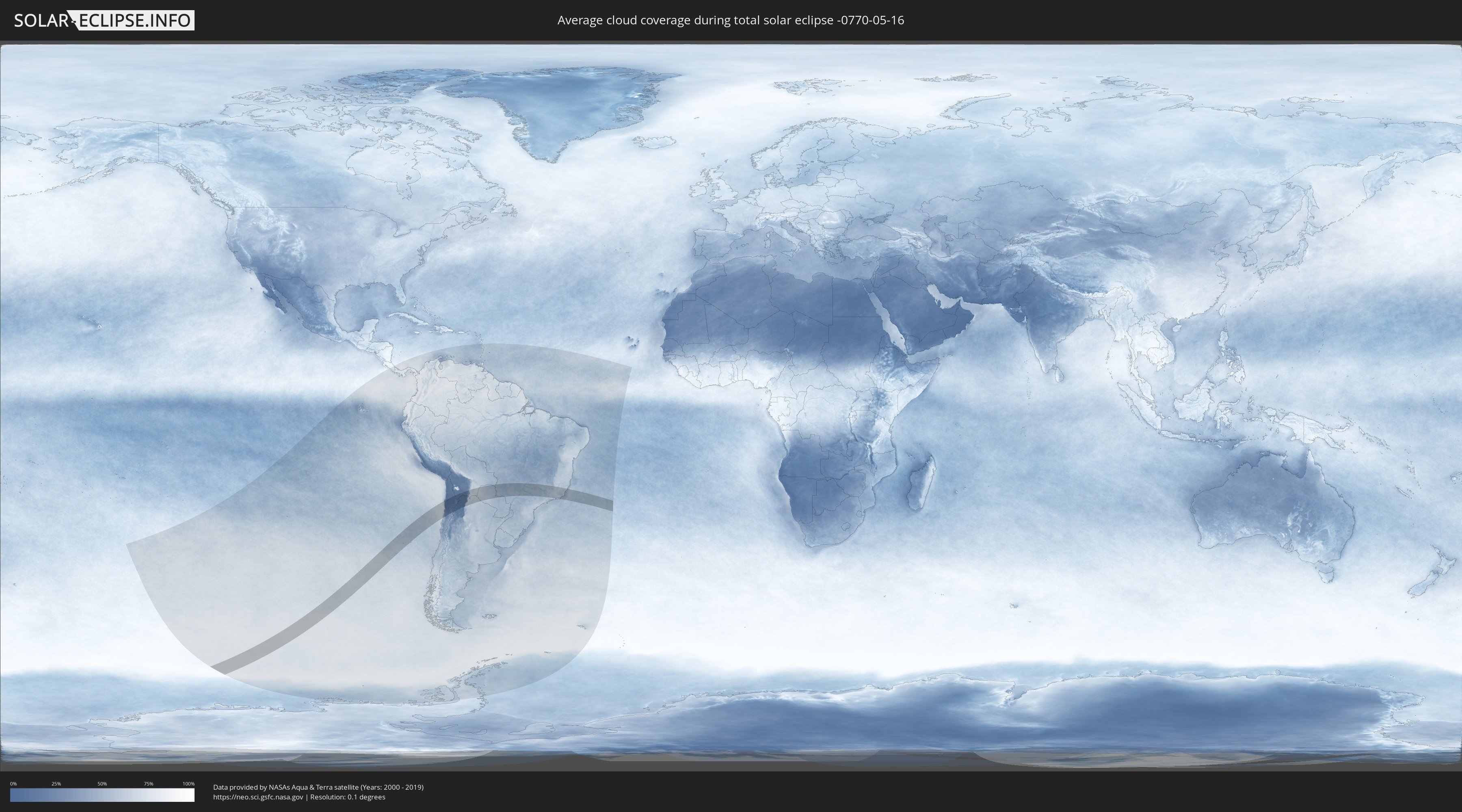Click the 100% legend label
Screen dimensions: 1462x812
coord(188,784)
